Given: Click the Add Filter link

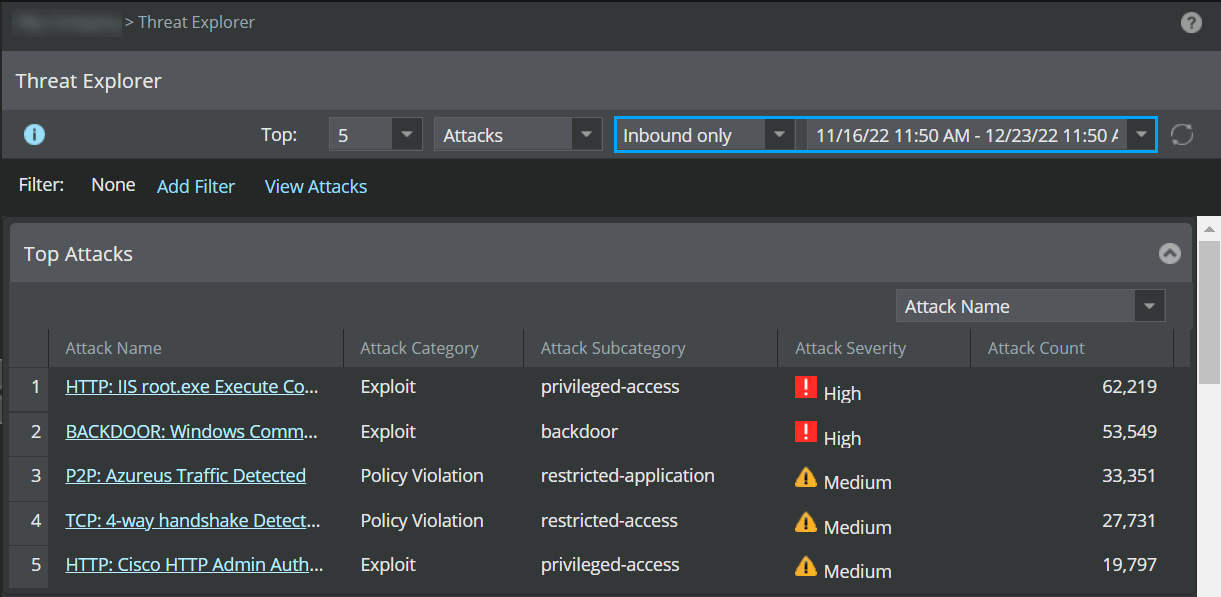Looking at the screenshot, I should click(196, 186).
